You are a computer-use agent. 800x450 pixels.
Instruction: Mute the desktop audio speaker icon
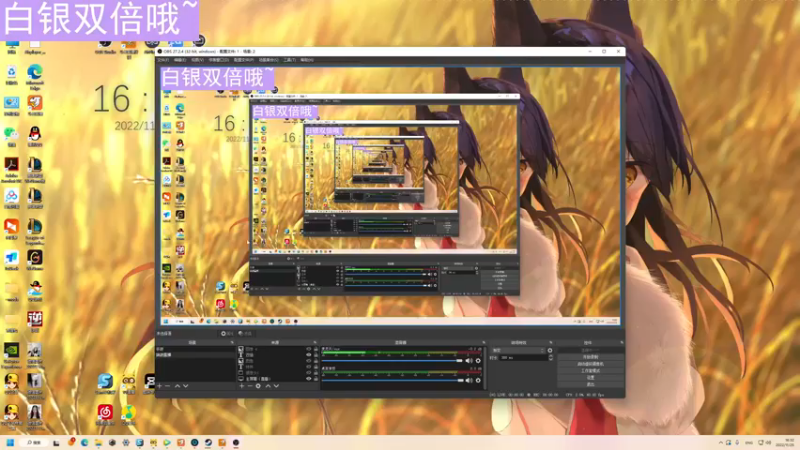469,380
